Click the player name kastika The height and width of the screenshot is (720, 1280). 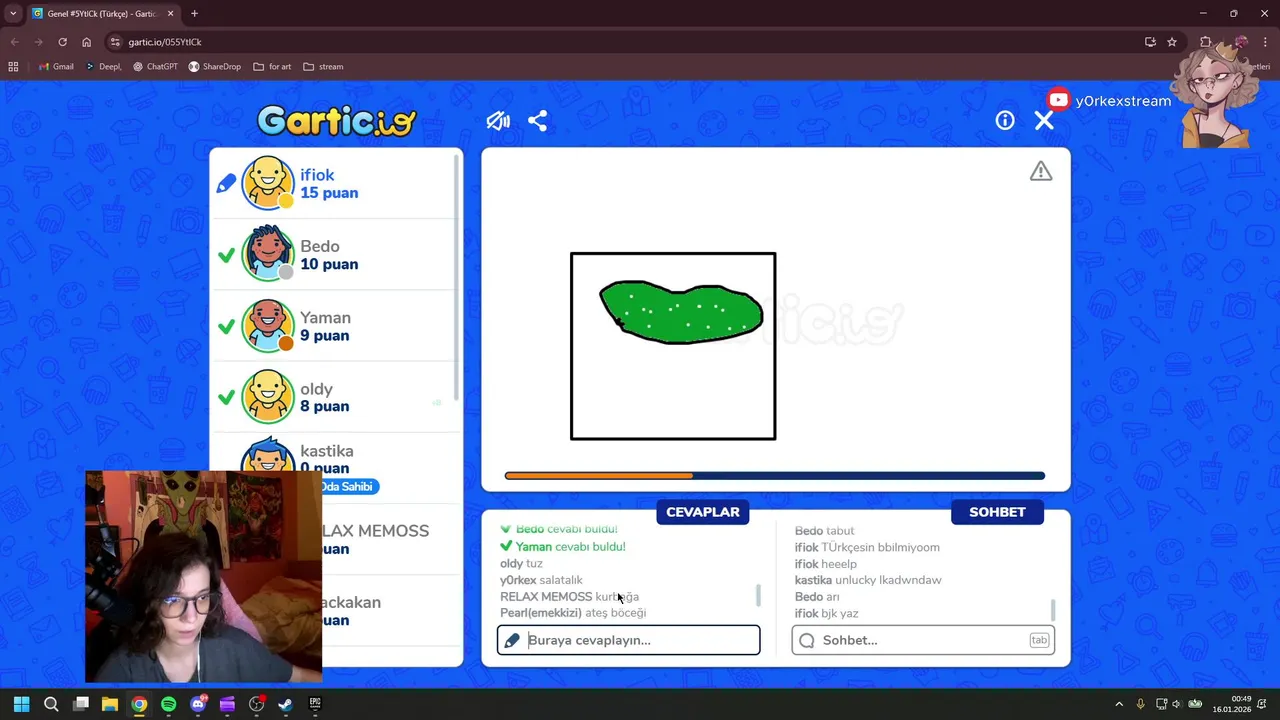point(326,451)
